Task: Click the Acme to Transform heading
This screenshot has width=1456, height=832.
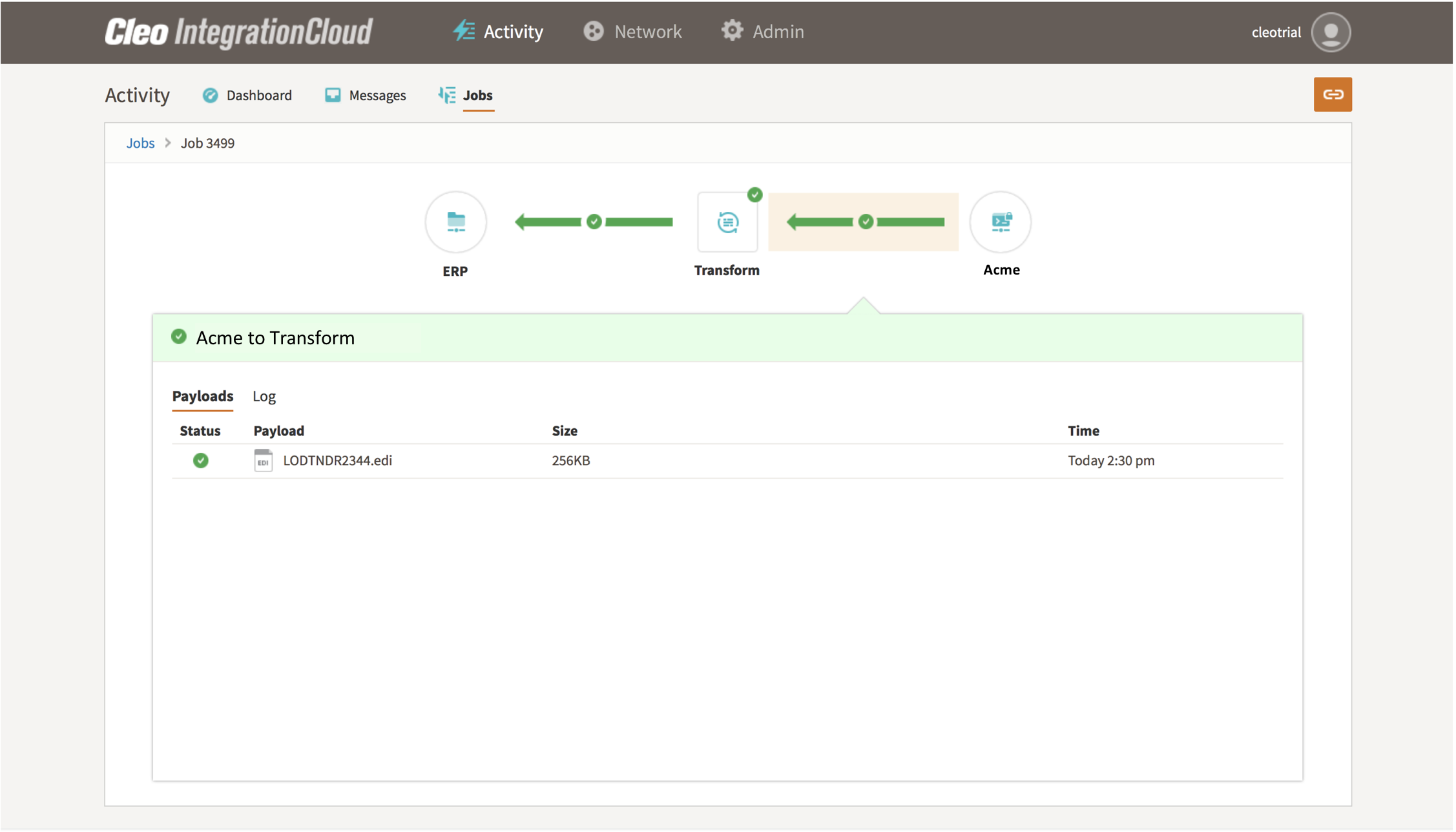Action: [x=275, y=338]
